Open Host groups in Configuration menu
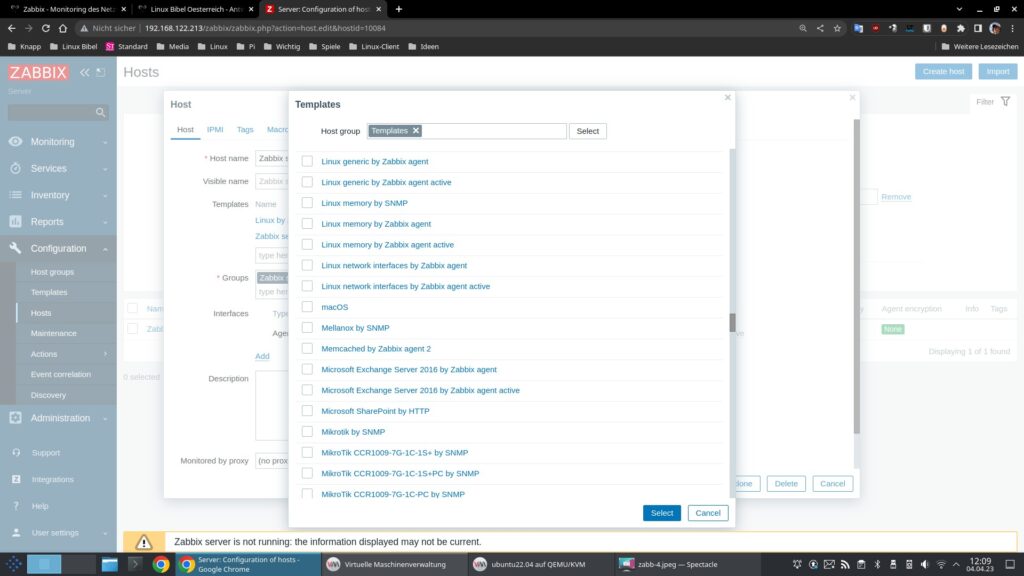 pos(52,272)
